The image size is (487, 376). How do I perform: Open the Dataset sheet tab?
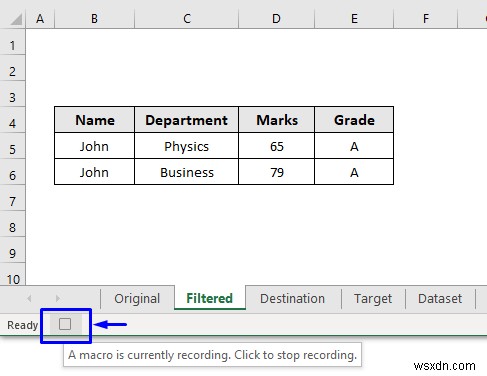coord(440,298)
